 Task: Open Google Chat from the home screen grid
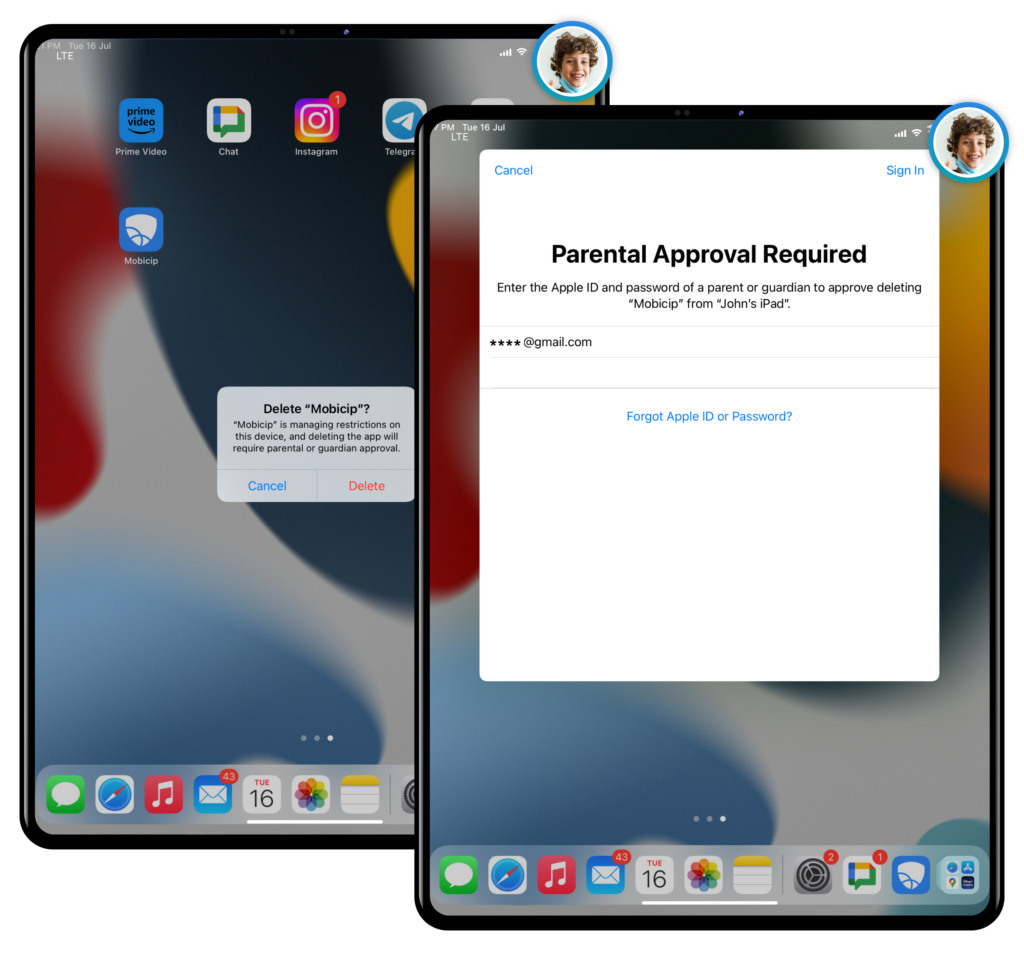pos(229,121)
